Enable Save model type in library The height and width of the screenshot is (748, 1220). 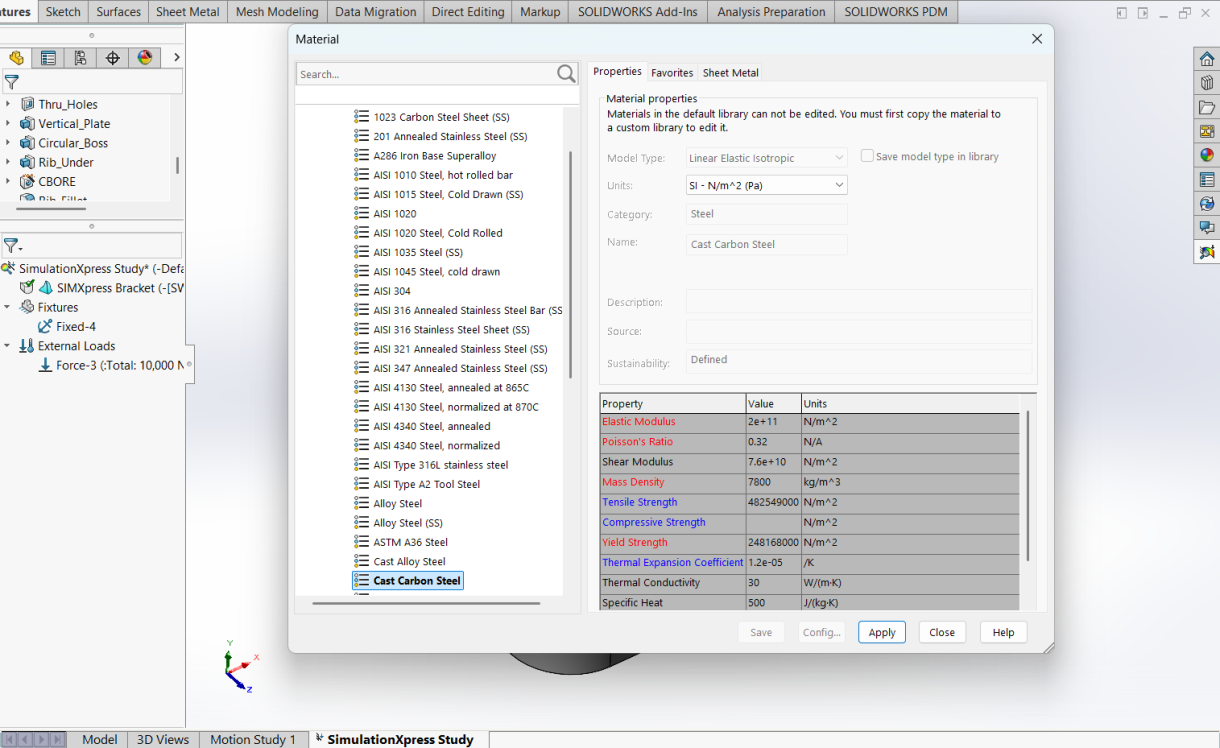(867, 154)
